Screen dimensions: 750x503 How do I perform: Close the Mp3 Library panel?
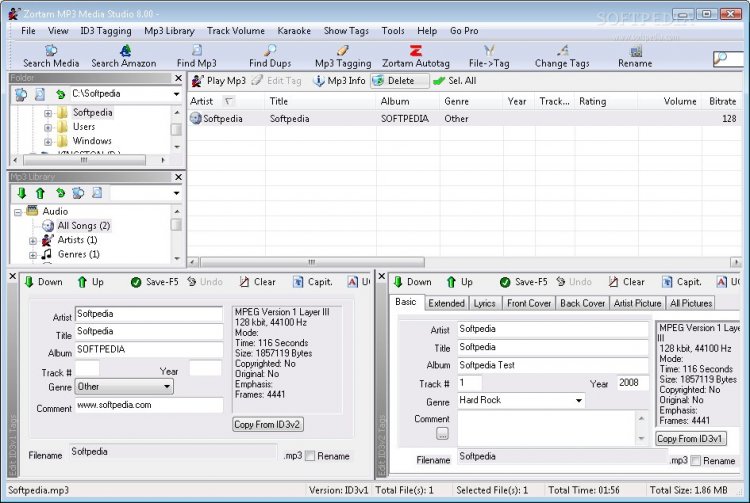(178, 177)
